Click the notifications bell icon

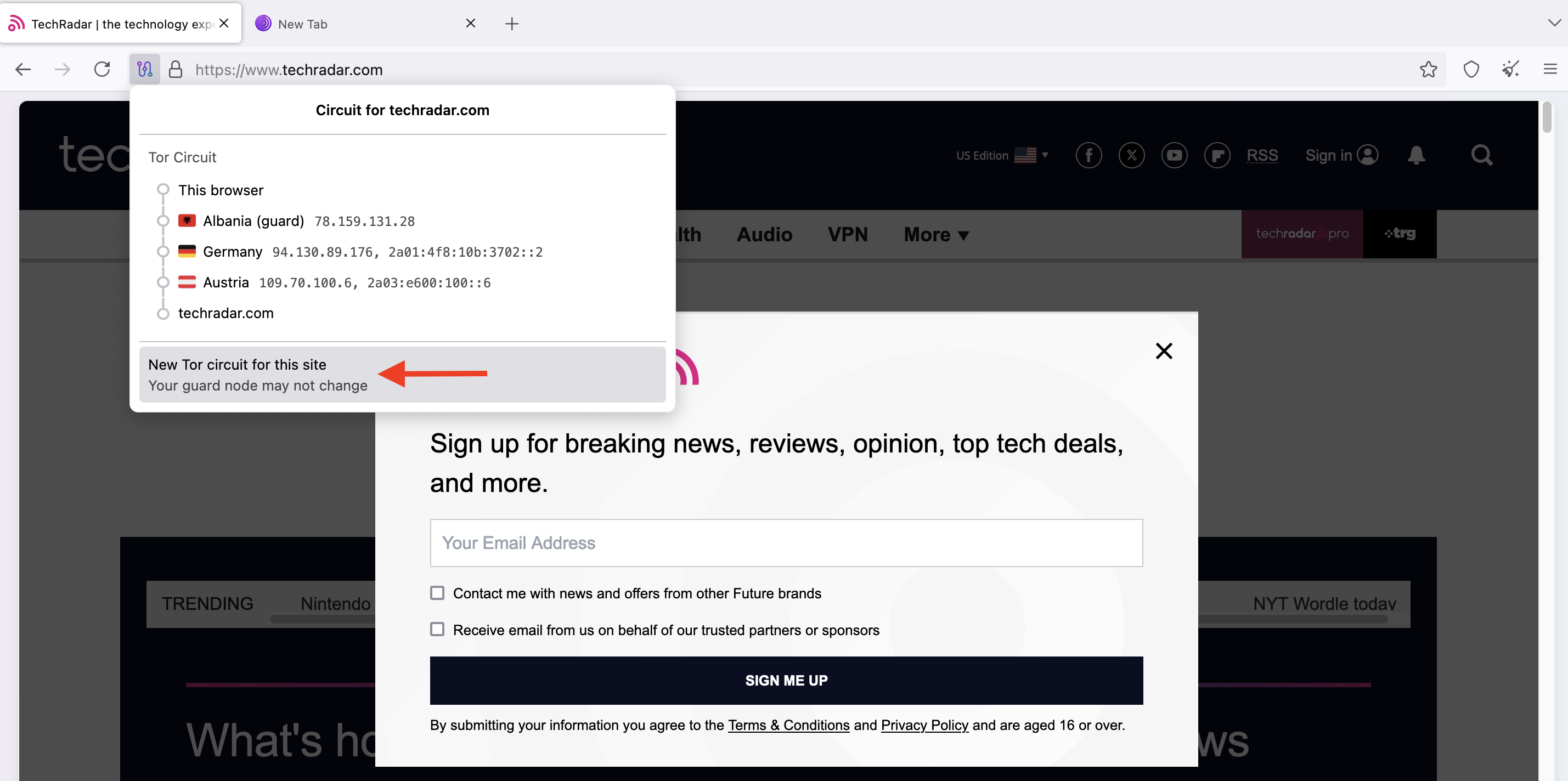pyautogui.click(x=1417, y=155)
